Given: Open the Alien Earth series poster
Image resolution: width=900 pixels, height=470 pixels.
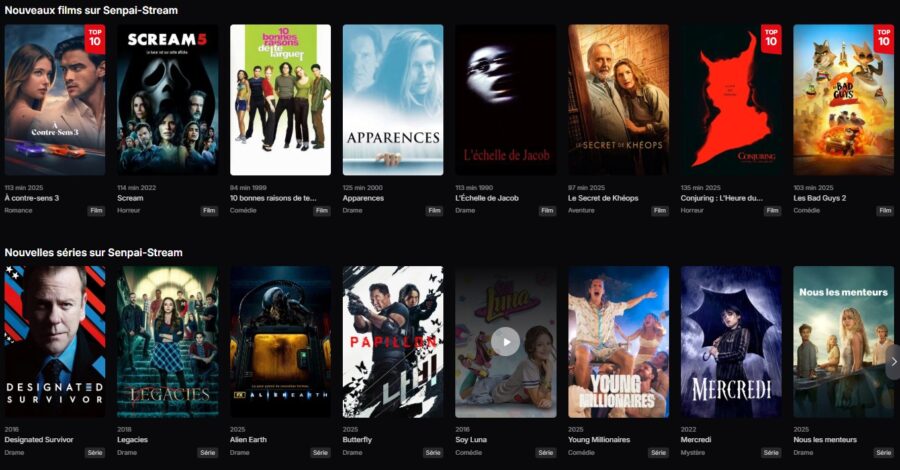Looking at the screenshot, I should (280, 341).
